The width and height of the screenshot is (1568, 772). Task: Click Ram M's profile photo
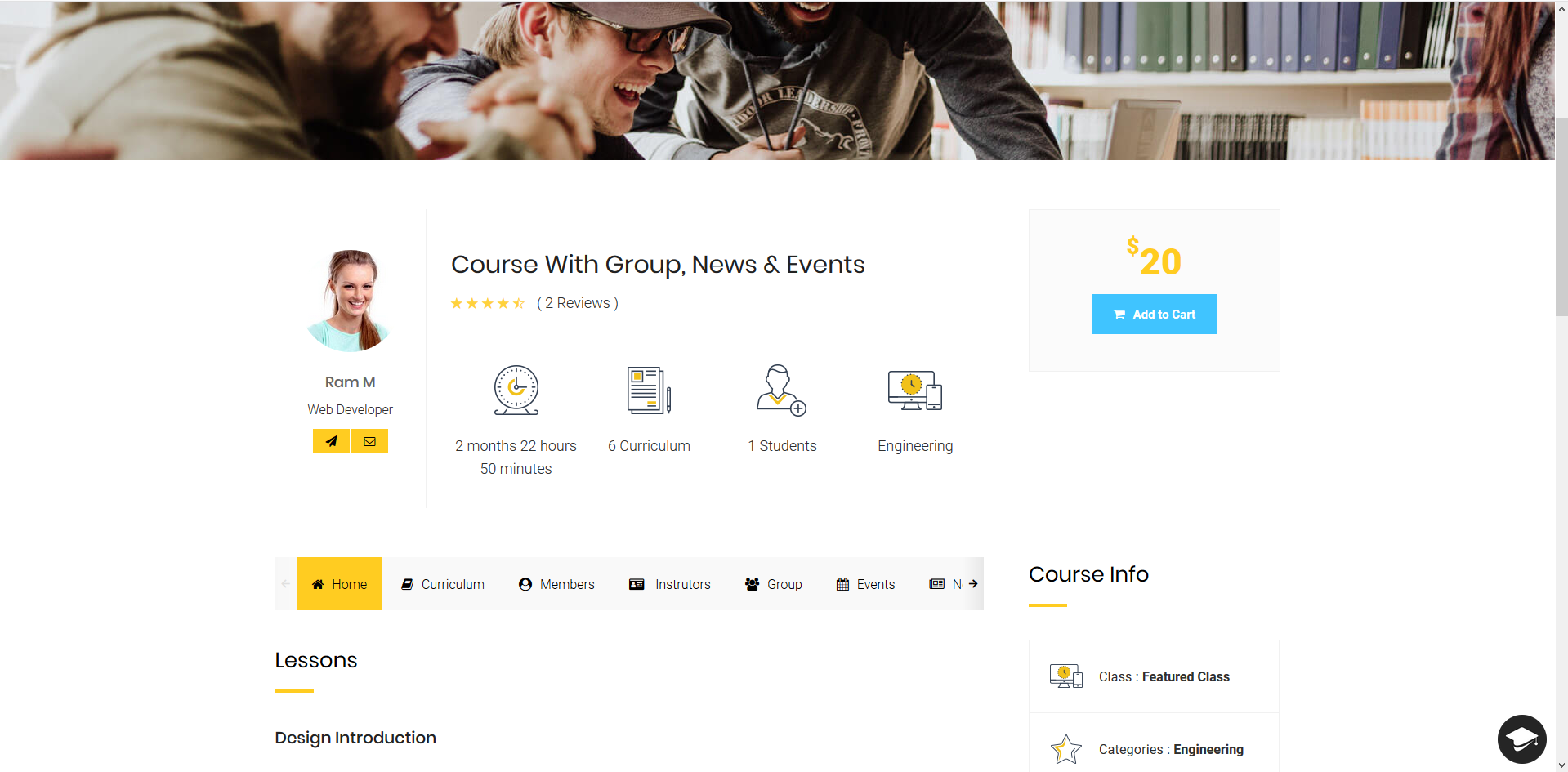350,301
